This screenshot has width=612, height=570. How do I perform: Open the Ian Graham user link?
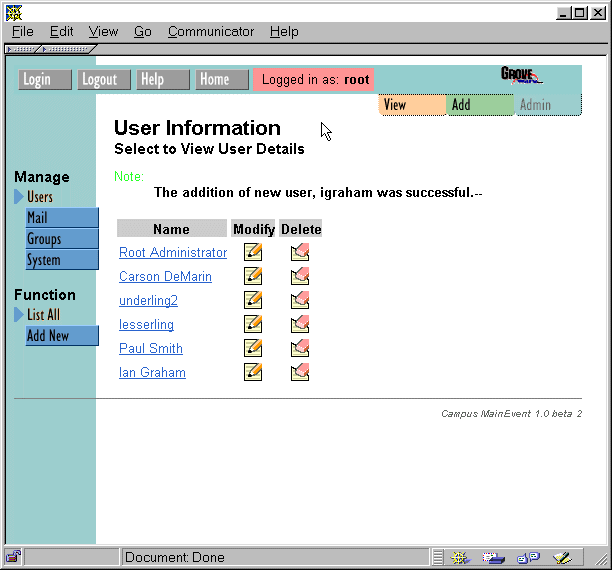coord(152,373)
